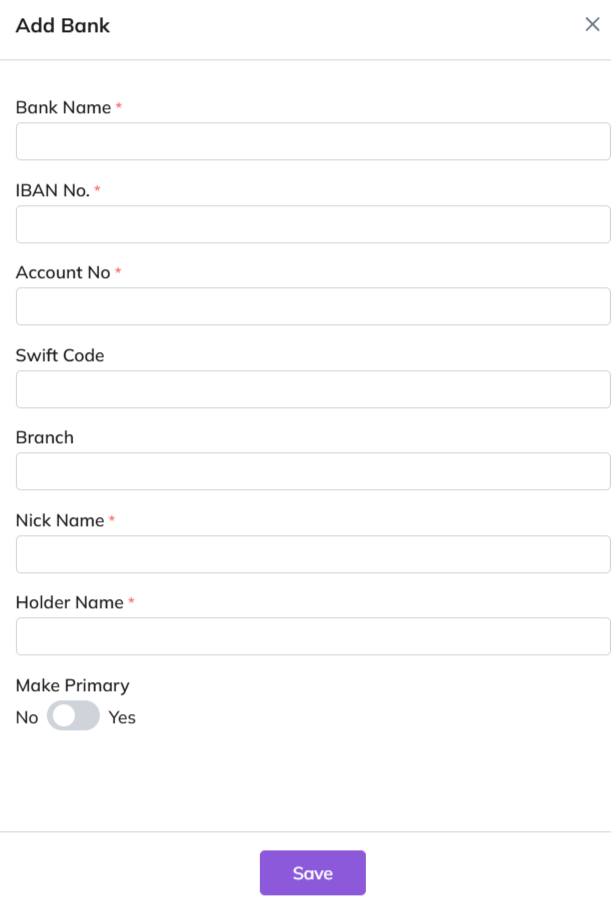This screenshot has width=611, height=904.
Task: Select the Account No input field
Action: [x=313, y=307]
